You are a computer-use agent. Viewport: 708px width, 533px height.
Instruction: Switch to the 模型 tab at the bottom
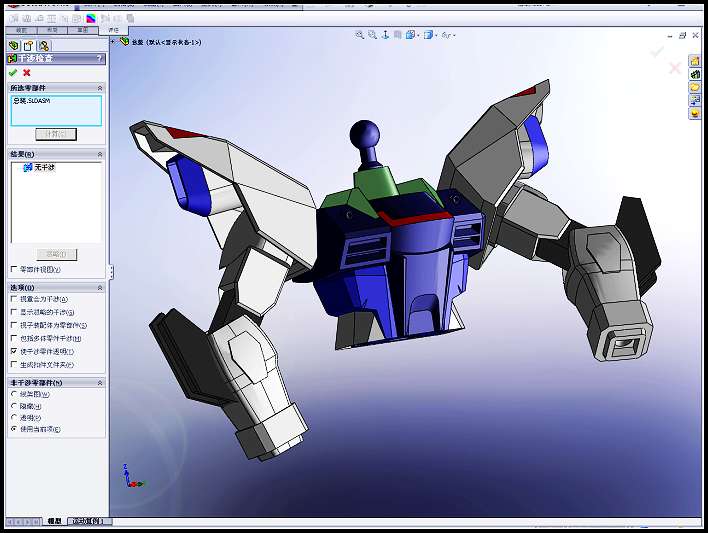point(55,521)
